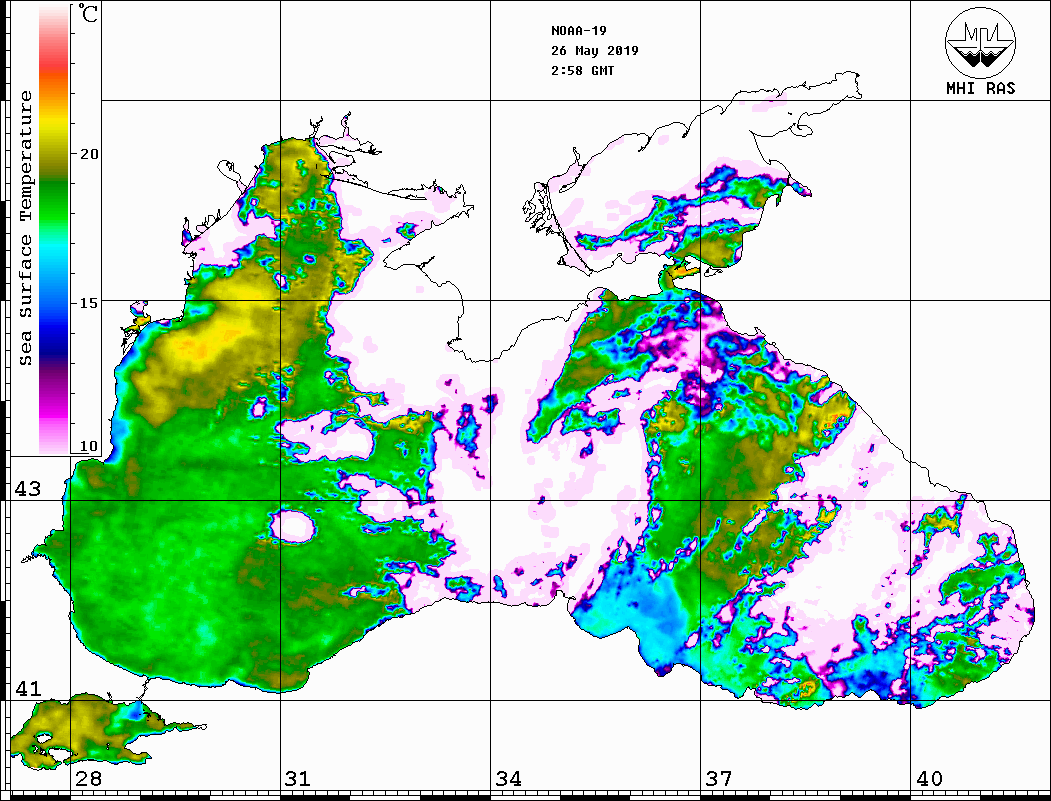Click the °C unit label

pyautogui.click(x=88, y=13)
